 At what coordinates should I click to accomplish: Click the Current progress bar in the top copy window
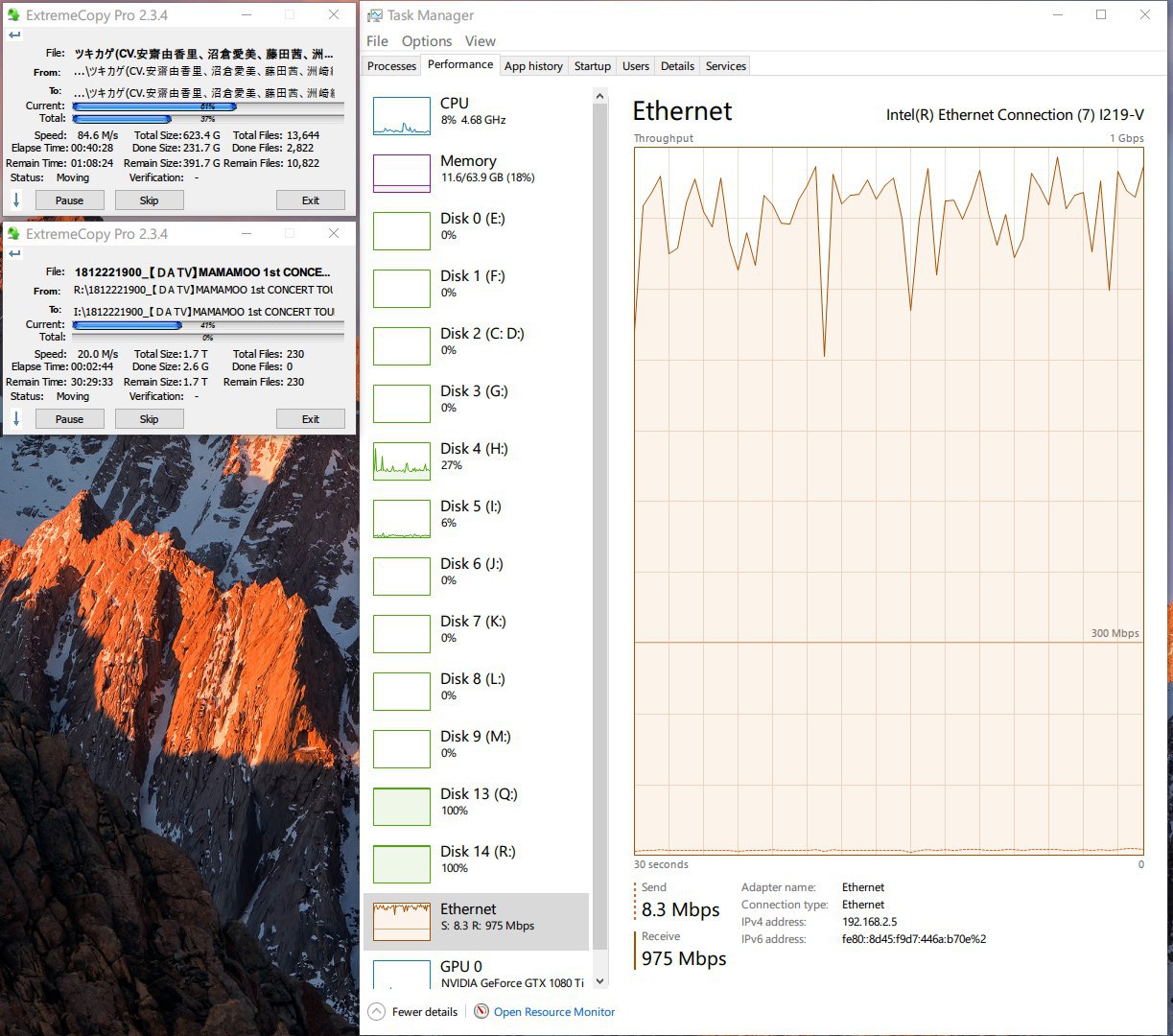coord(207,106)
